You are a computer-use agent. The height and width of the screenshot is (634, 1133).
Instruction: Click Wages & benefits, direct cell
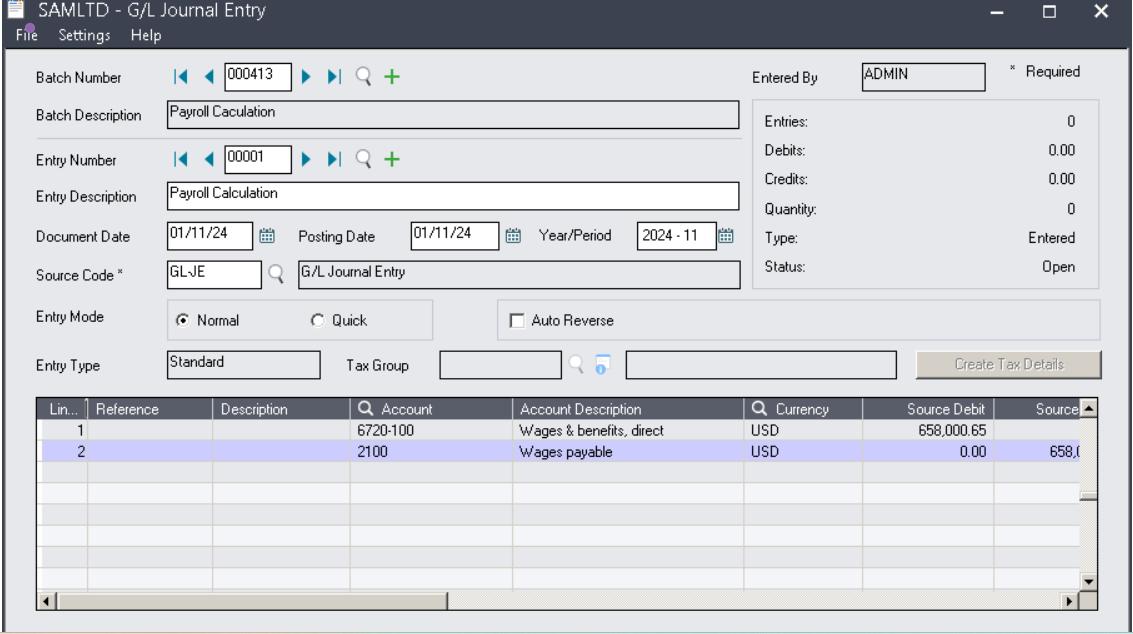[x=628, y=430]
